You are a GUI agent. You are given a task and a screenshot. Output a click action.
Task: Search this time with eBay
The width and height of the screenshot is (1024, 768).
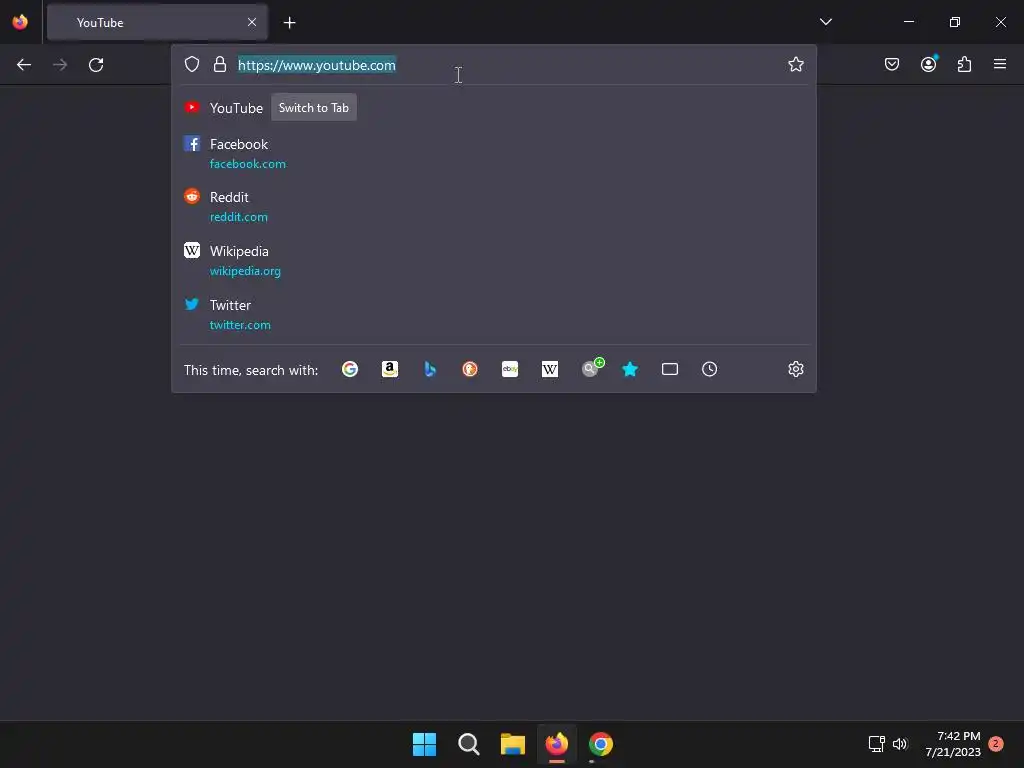[x=510, y=369]
